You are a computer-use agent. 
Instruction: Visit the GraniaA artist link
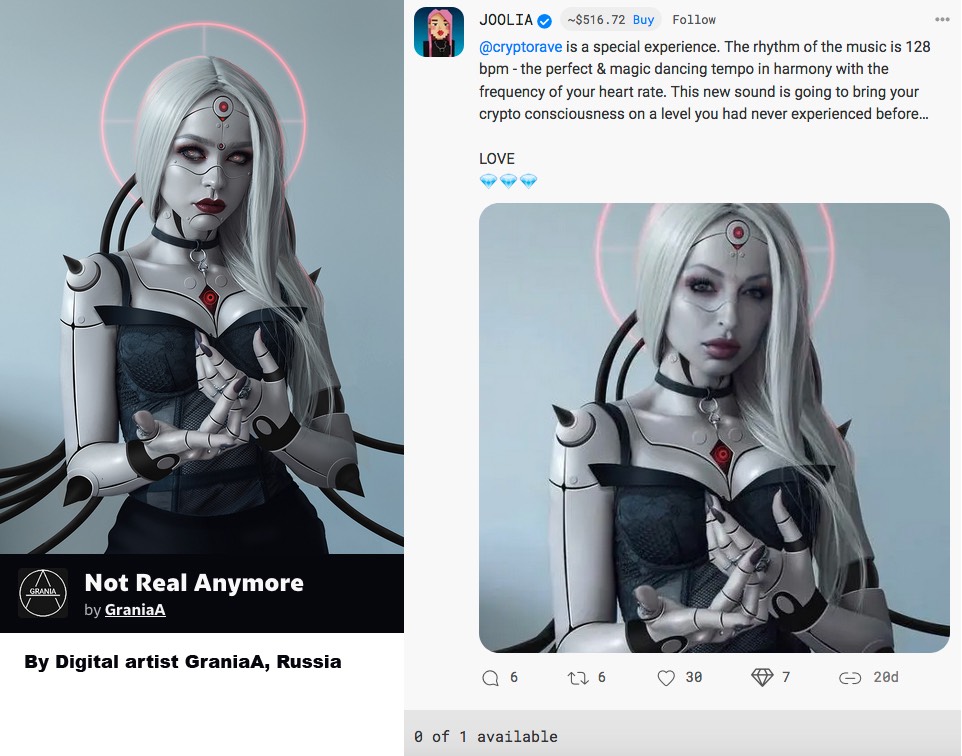tap(135, 610)
